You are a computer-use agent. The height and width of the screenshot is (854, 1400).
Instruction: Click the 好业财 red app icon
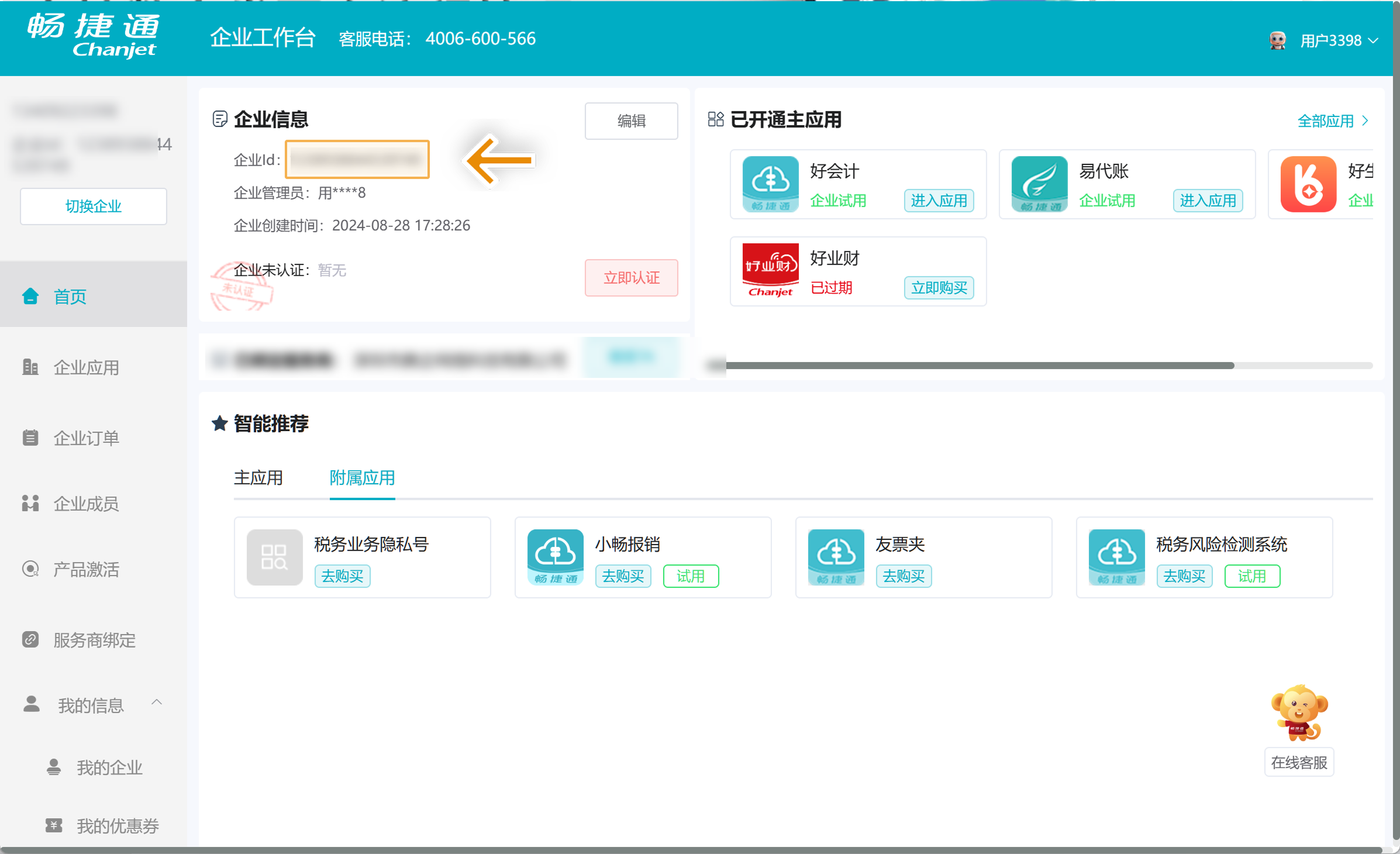[770, 271]
